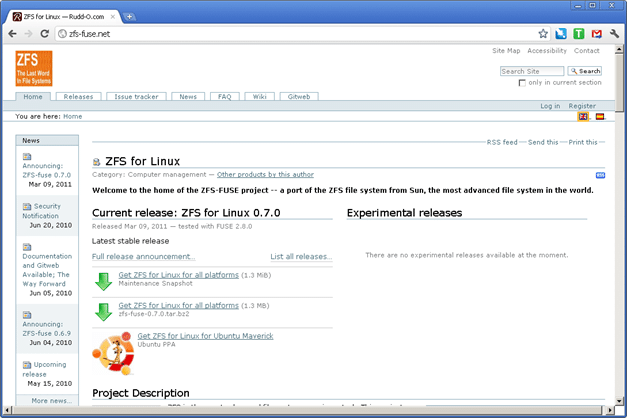
Task: Open Other products by this author
Action: pyautogui.click(x=266, y=175)
